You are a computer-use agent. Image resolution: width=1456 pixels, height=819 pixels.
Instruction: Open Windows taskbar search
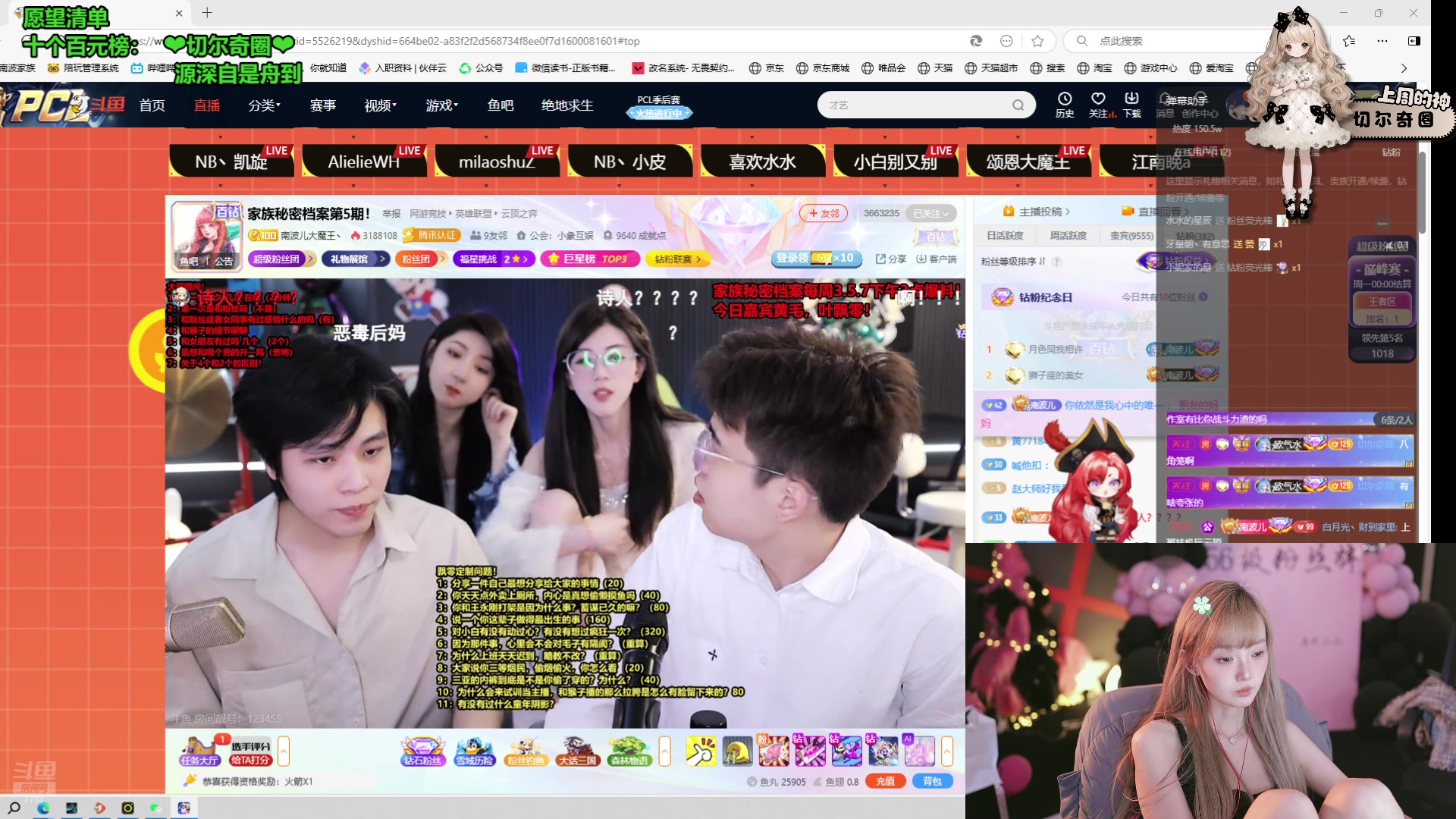[14, 808]
